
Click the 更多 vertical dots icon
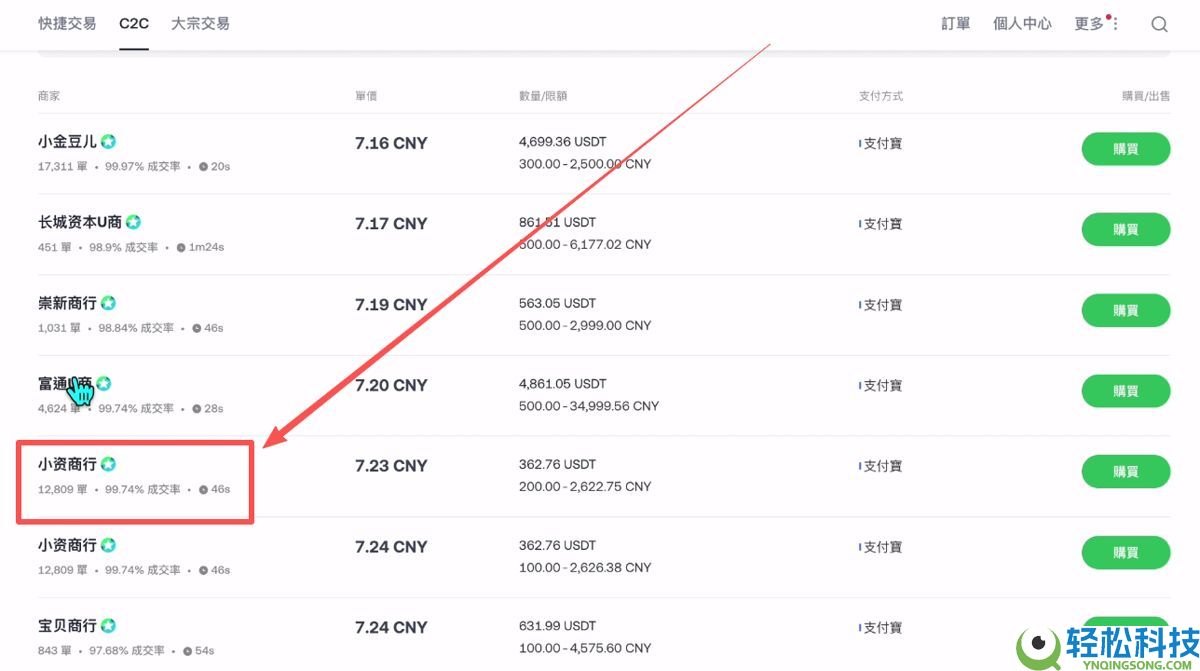pyautogui.click(x=1115, y=24)
